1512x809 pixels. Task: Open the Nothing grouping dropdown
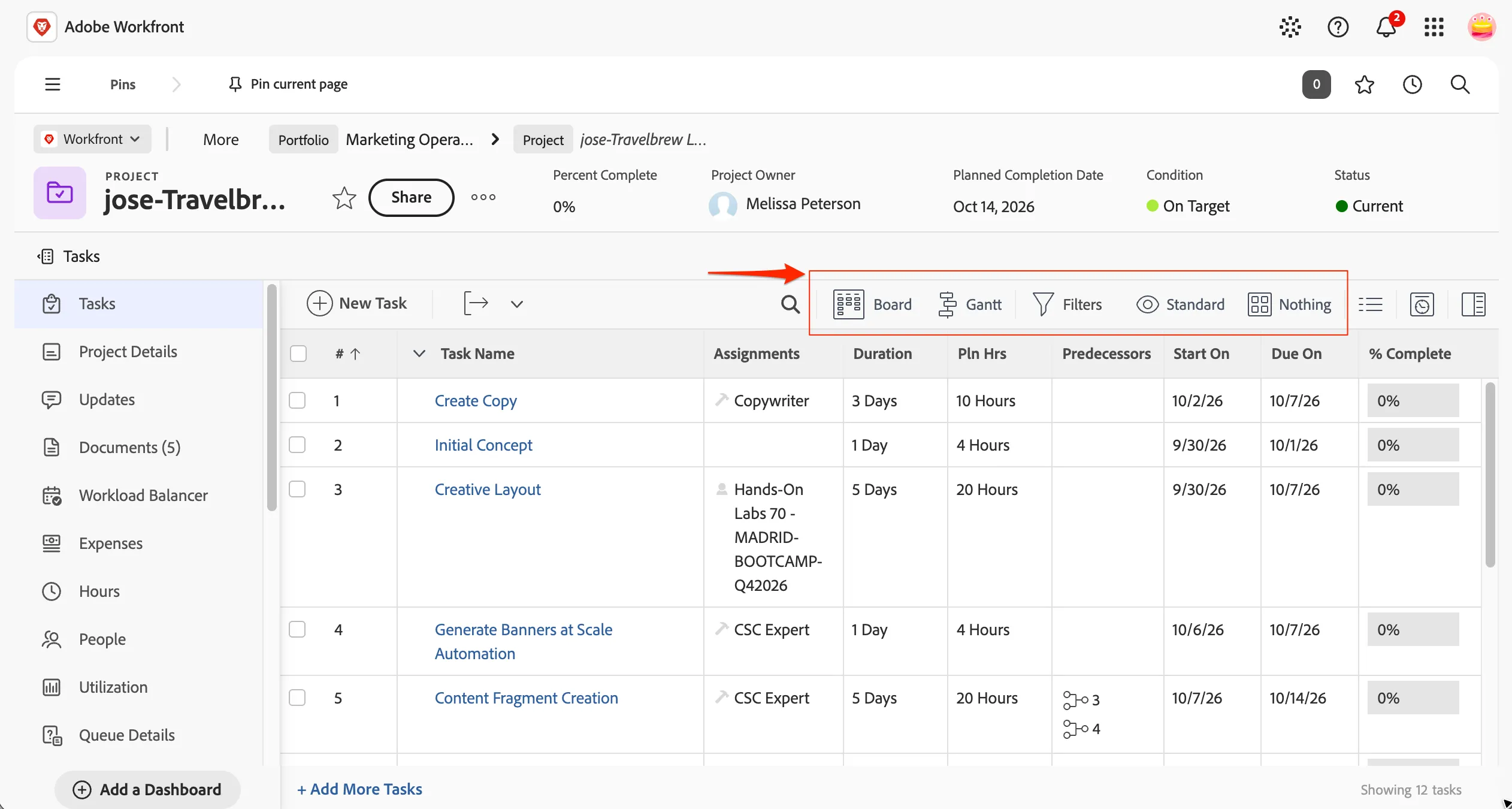(1290, 304)
